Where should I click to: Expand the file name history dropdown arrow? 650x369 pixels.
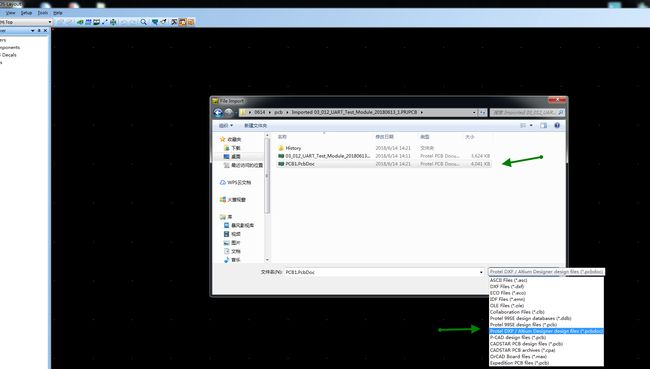(x=481, y=272)
